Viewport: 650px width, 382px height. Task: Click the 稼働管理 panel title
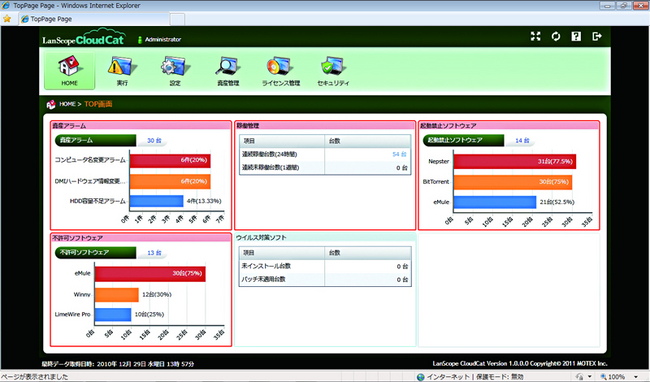click(247, 126)
